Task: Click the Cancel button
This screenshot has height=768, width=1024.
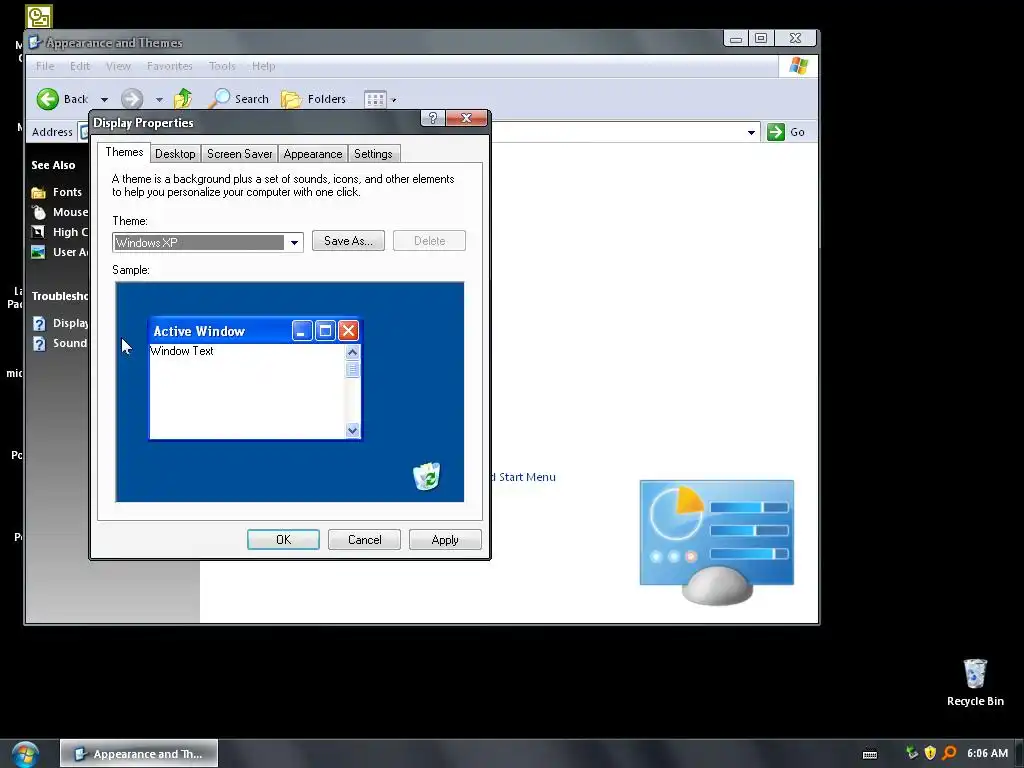Action: coord(364,540)
